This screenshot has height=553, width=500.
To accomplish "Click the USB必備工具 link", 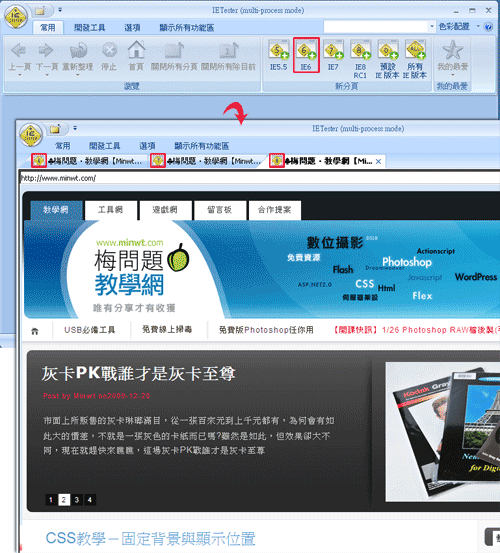I will tap(90, 330).
